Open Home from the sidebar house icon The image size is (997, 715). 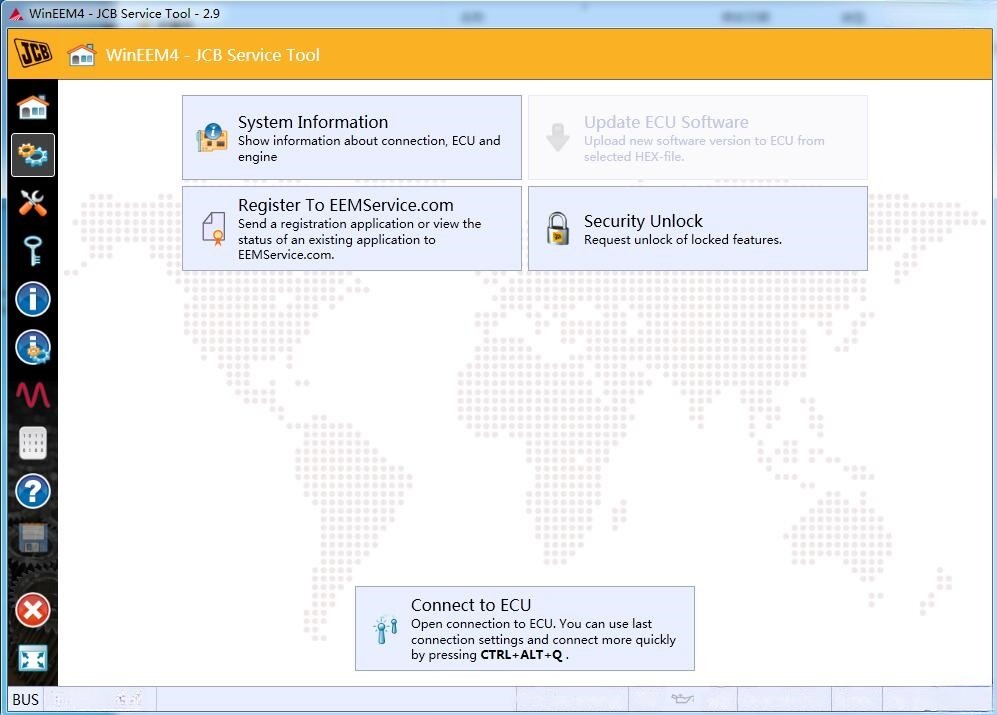click(x=33, y=107)
